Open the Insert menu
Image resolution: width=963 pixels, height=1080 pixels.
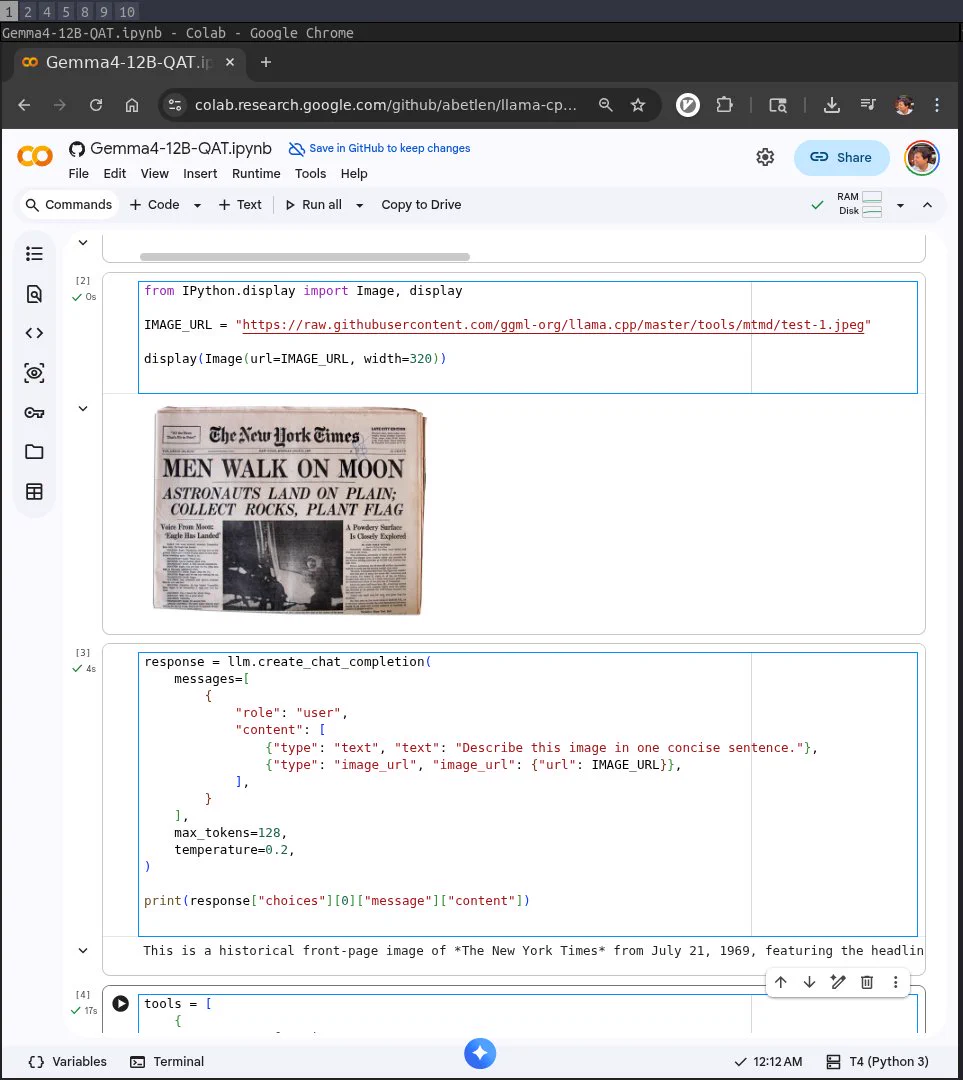[x=200, y=174]
